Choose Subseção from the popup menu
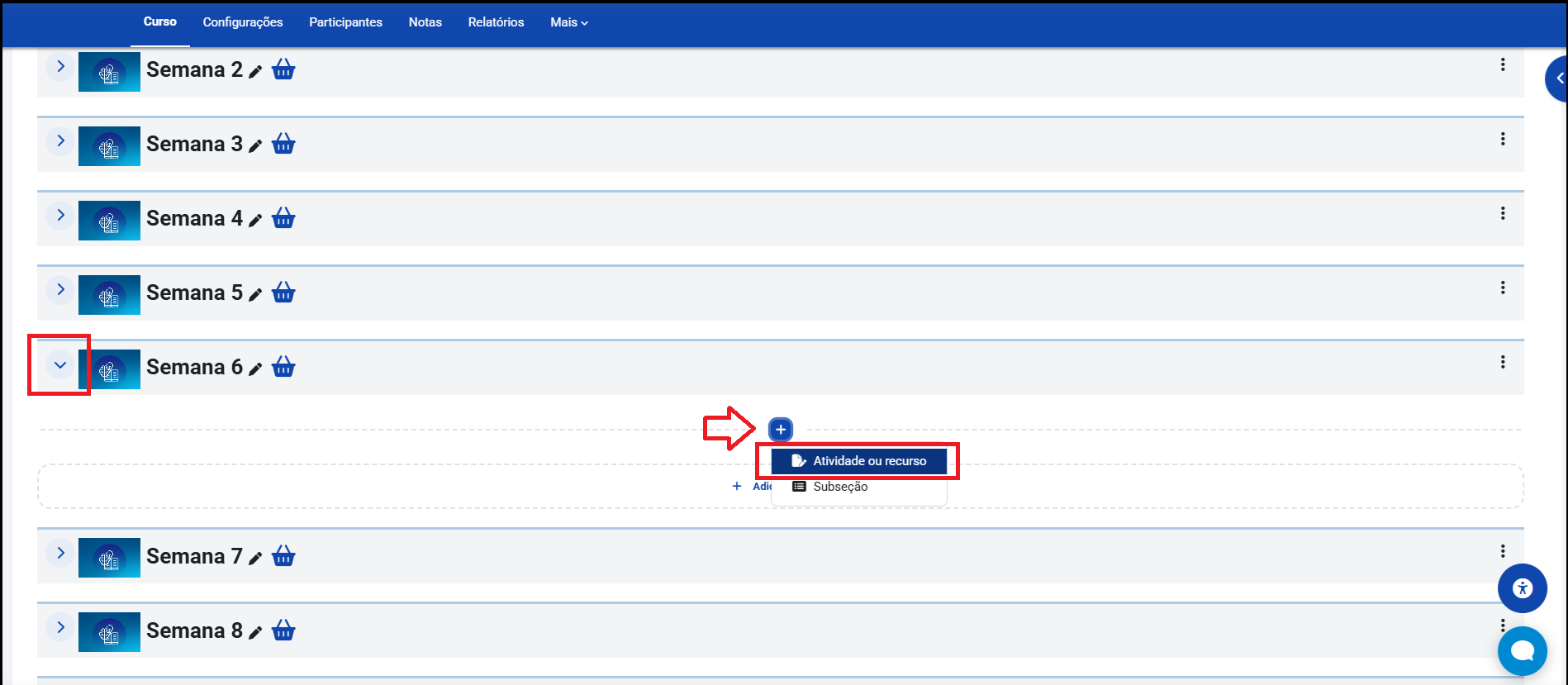Screen dimensions: 1568x685 click(839, 487)
